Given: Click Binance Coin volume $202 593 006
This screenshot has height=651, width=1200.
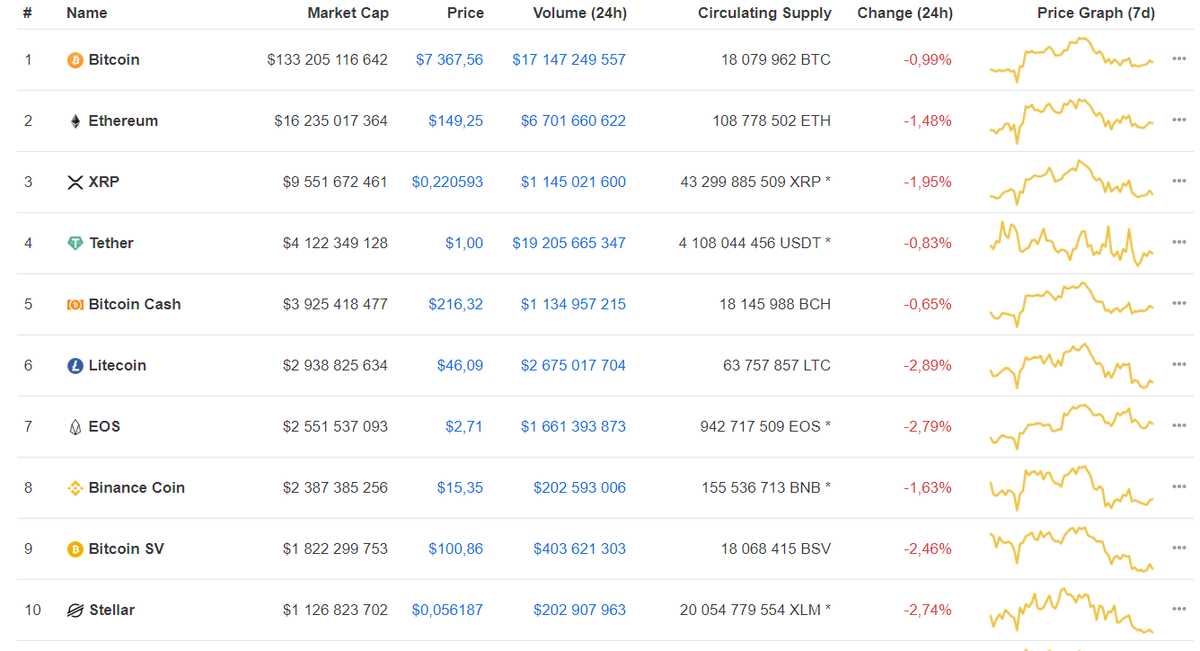Looking at the screenshot, I should pos(579,488).
